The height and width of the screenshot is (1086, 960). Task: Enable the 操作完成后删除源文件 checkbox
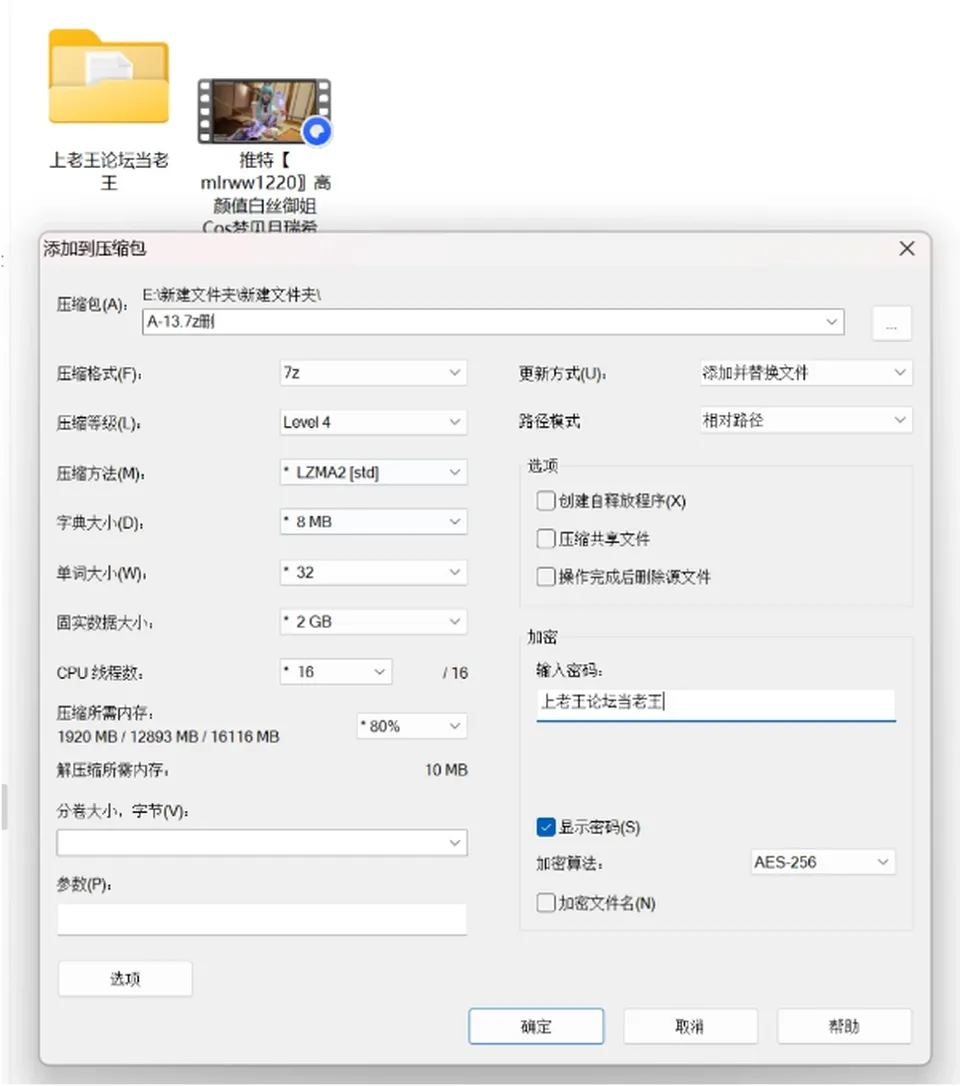546,576
